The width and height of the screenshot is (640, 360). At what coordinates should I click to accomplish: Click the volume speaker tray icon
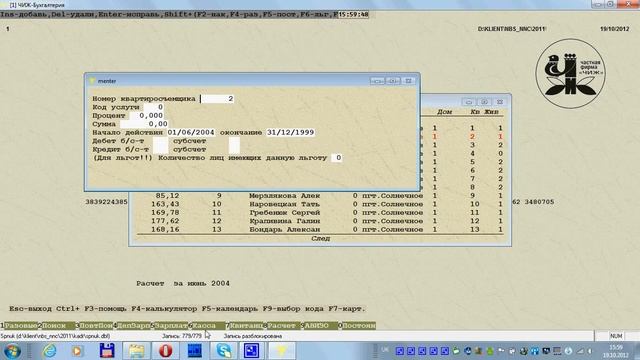[x=590, y=351]
